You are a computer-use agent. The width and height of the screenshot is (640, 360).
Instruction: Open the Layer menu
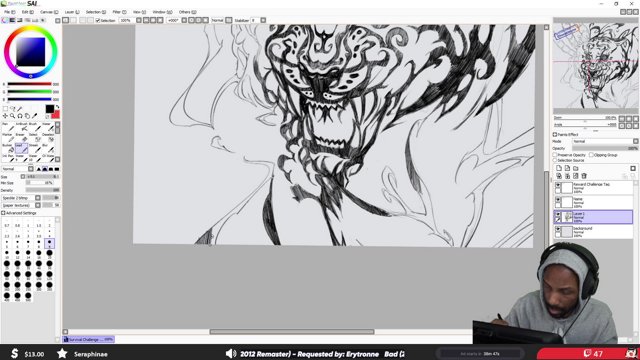point(72,12)
